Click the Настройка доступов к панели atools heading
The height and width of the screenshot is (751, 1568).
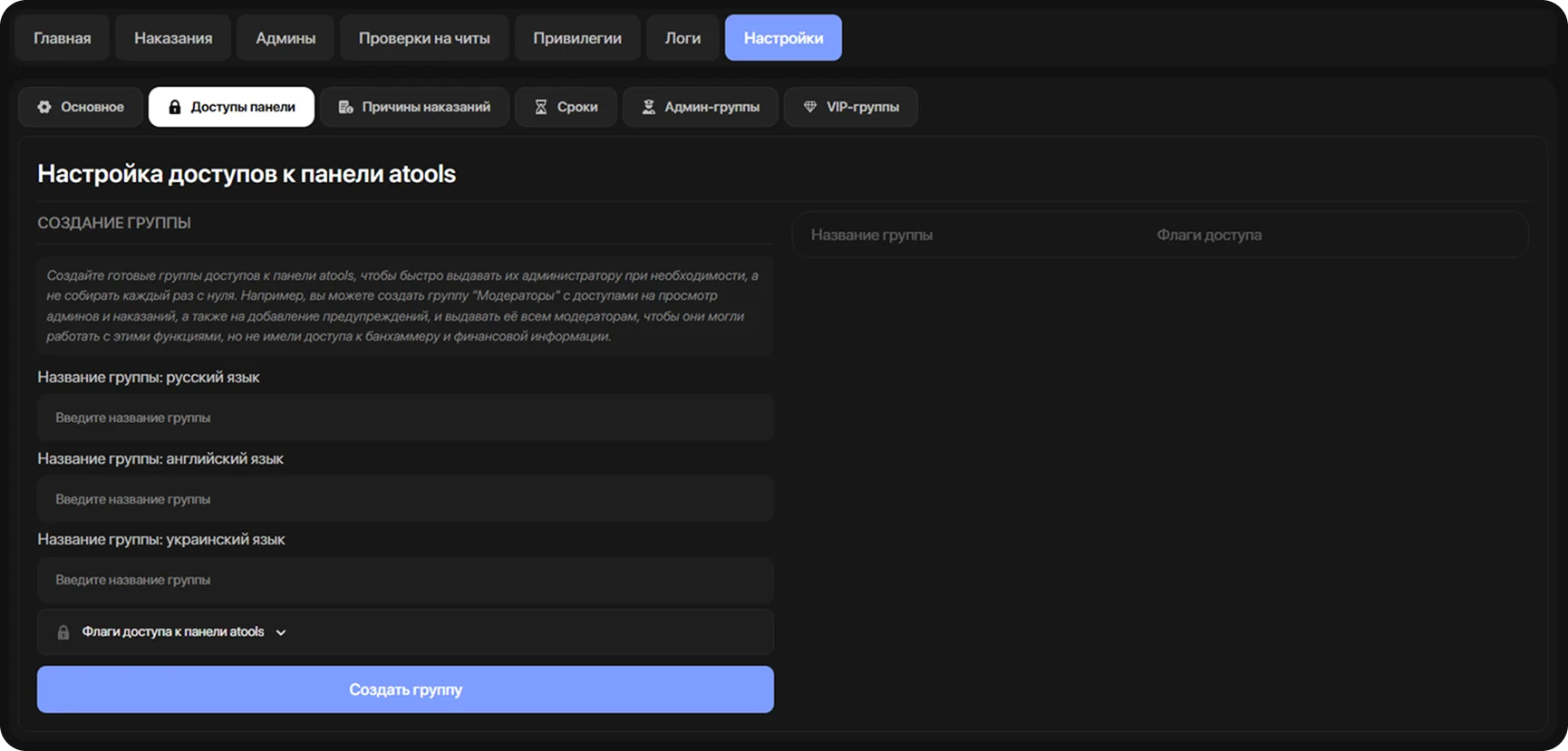click(247, 174)
